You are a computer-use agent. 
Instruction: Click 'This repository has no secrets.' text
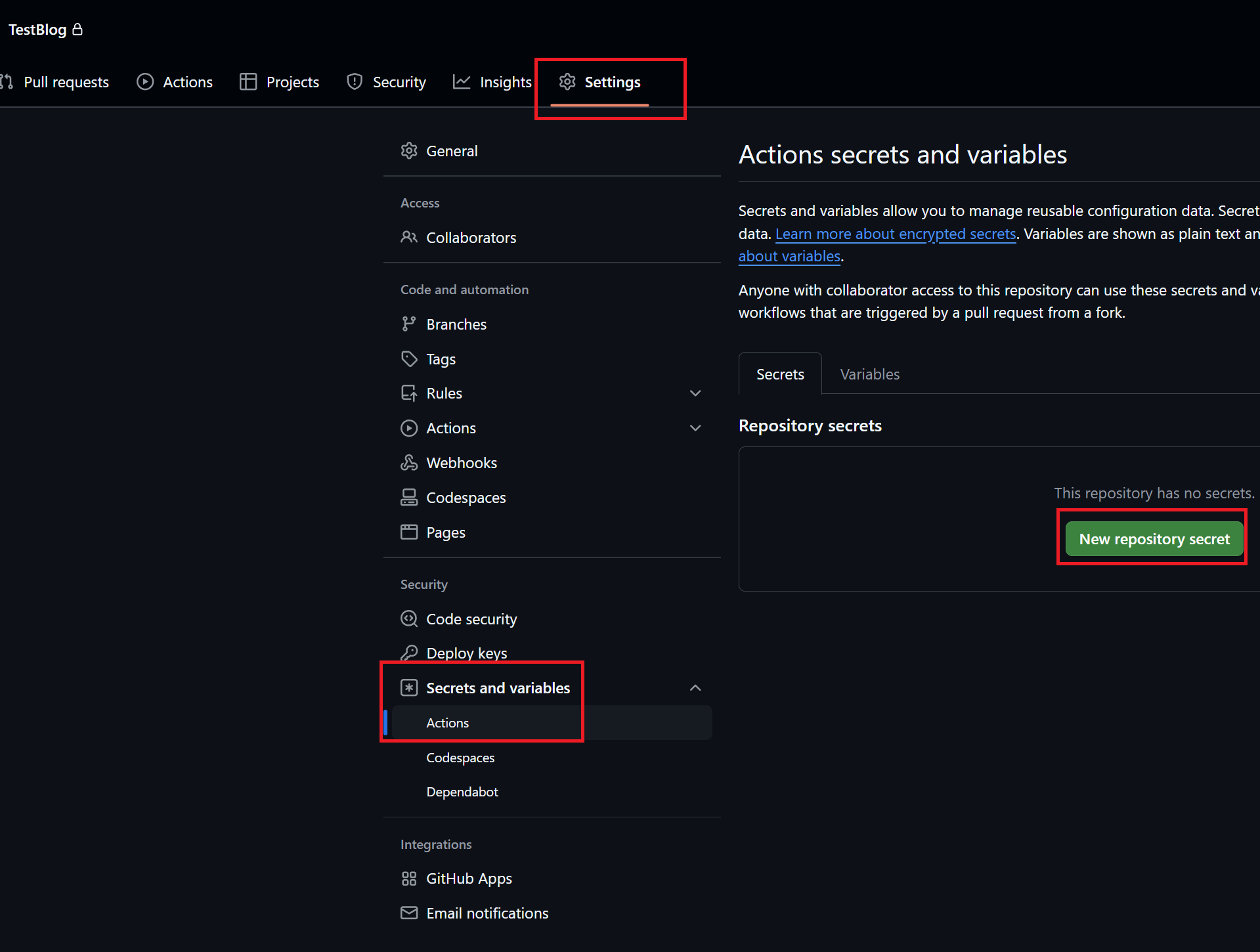coord(1154,493)
